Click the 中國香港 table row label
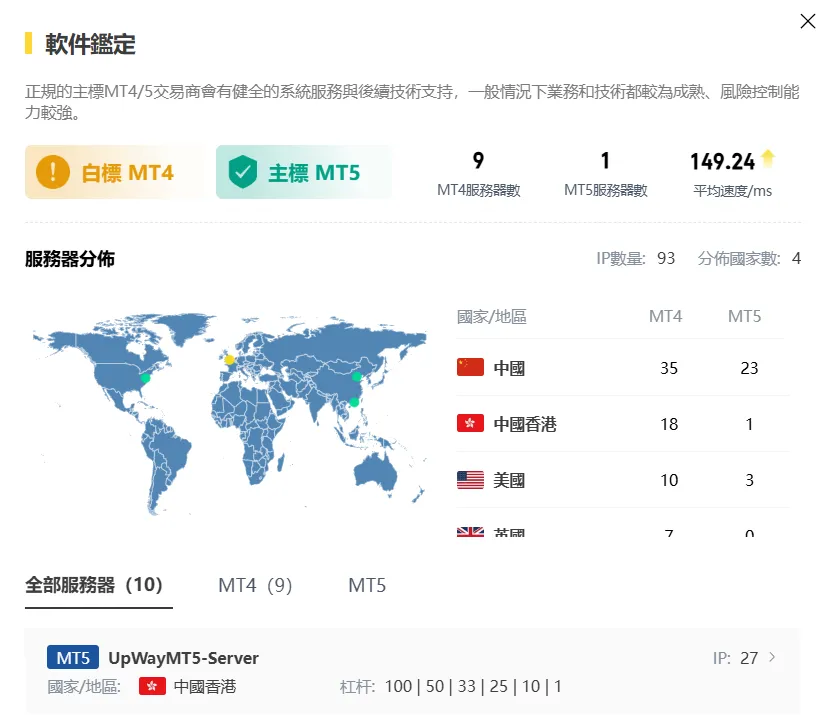Screen dimensions: 831x715 coord(525,424)
